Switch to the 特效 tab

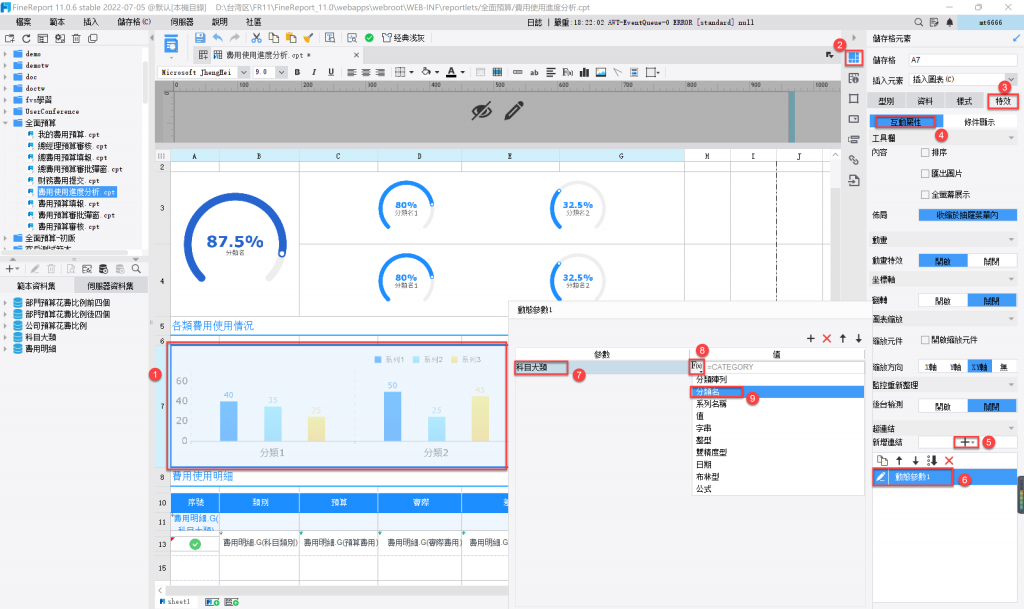[1002, 101]
